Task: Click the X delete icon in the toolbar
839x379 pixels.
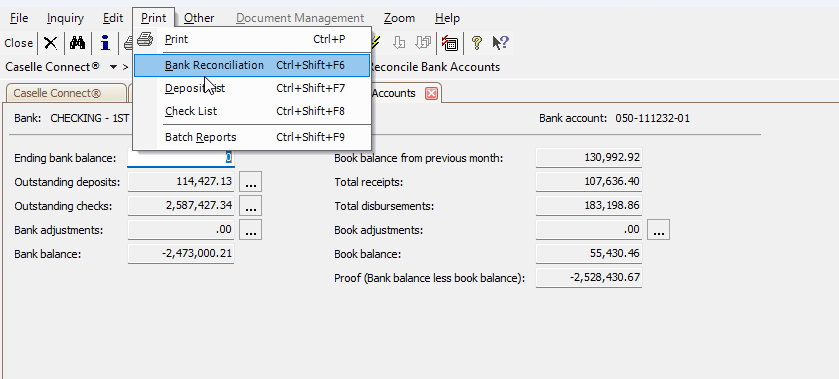Action: pyautogui.click(x=50, y=43)
